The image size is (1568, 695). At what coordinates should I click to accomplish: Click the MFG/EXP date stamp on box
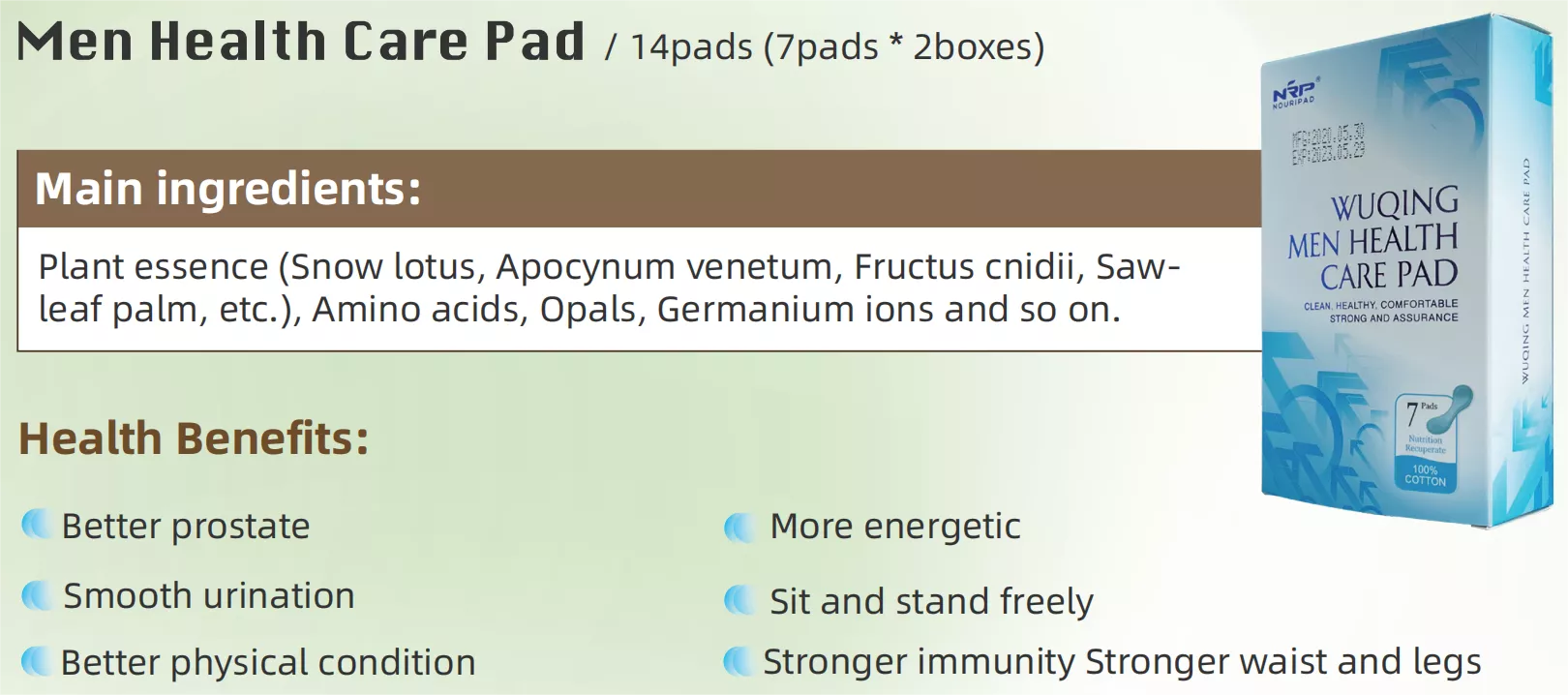tap(1328, 143)
